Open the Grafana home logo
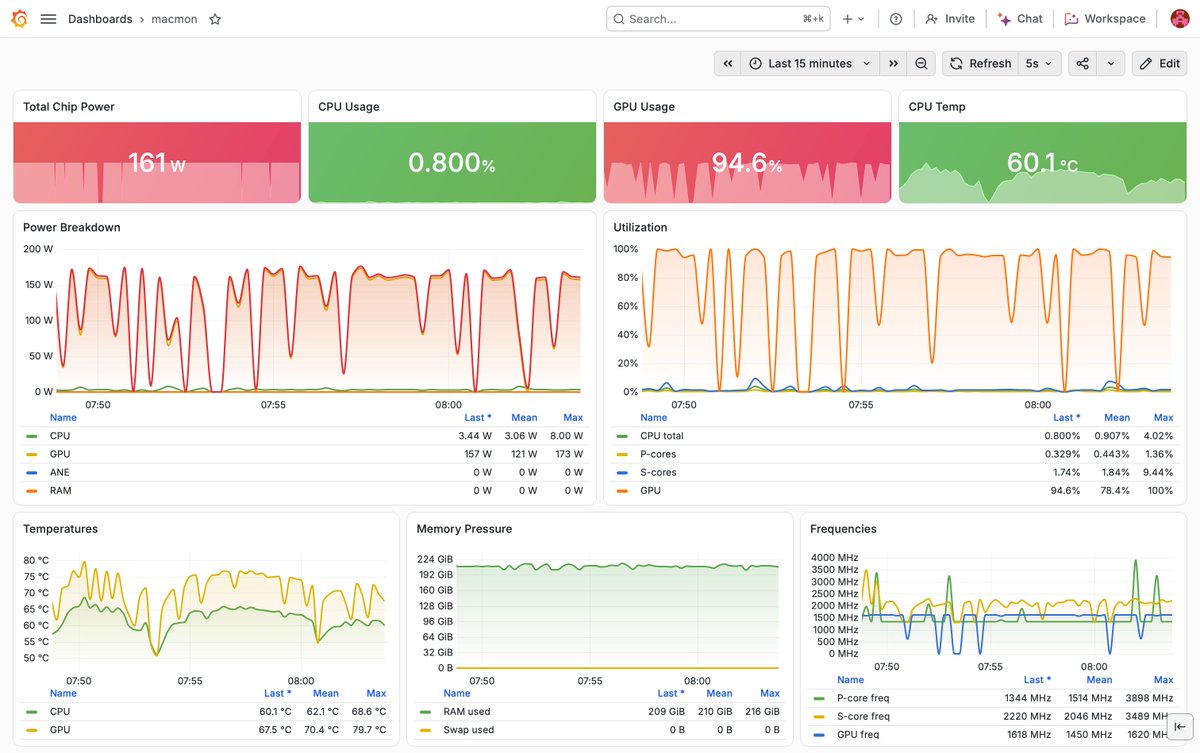This screenshot has width=1200, height=753. tap(19, 19)
